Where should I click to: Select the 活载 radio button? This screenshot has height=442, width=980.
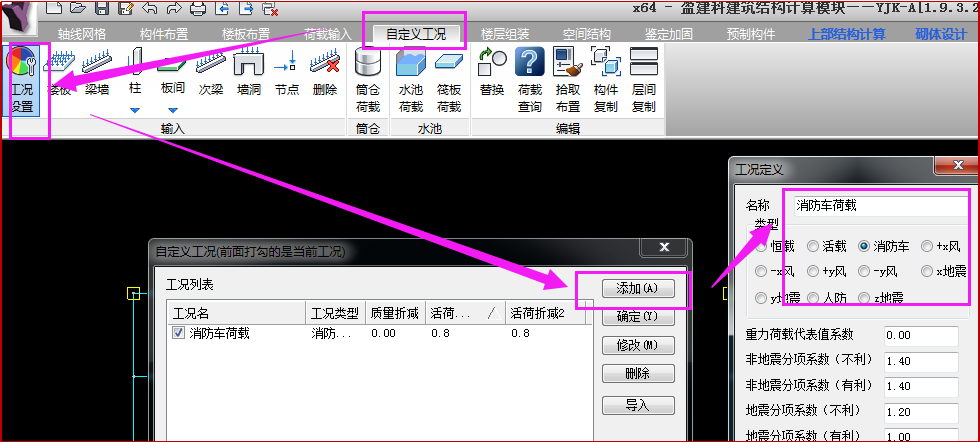[x=814, y=245]
